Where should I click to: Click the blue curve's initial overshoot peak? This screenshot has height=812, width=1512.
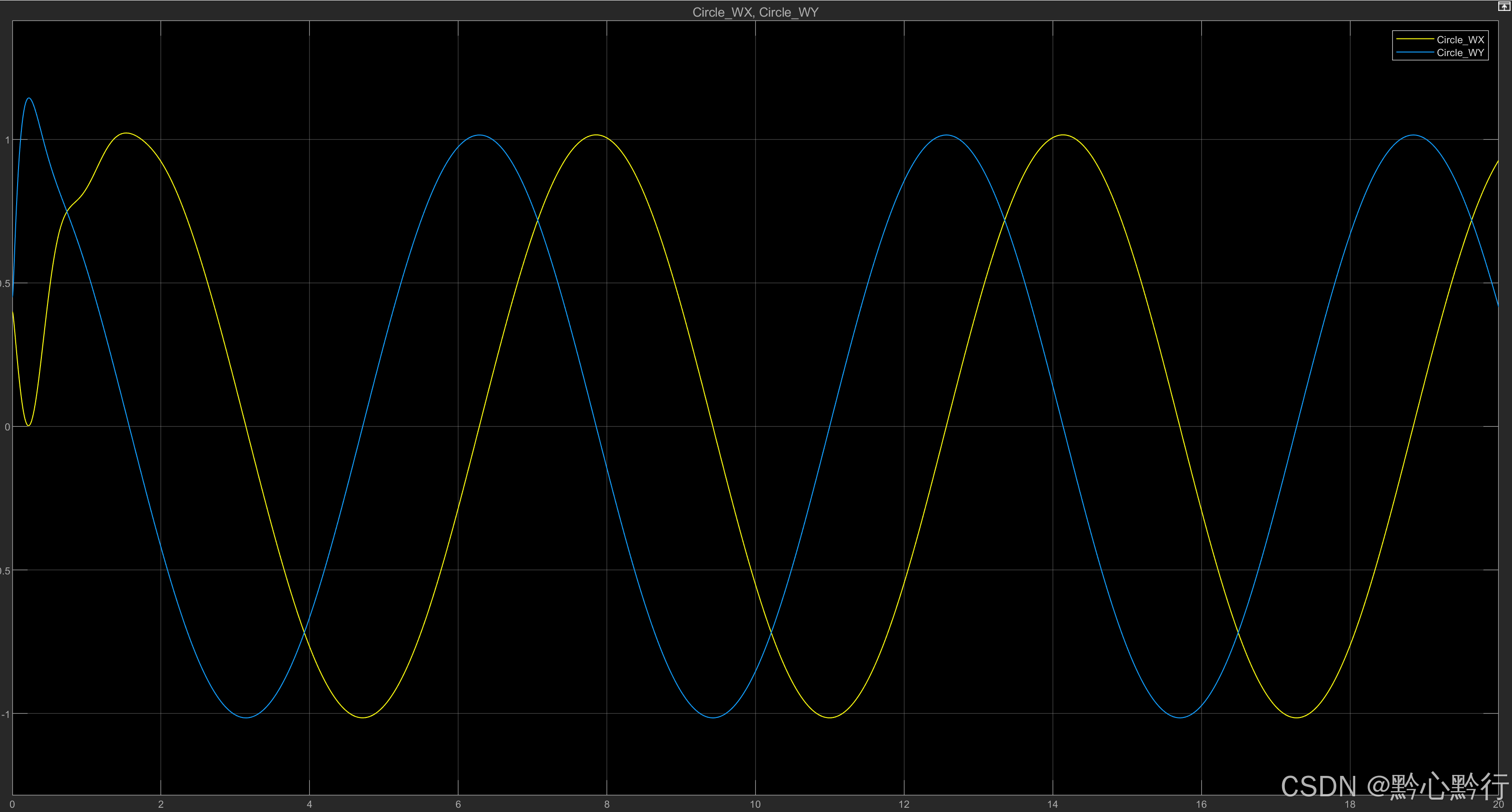29,98
